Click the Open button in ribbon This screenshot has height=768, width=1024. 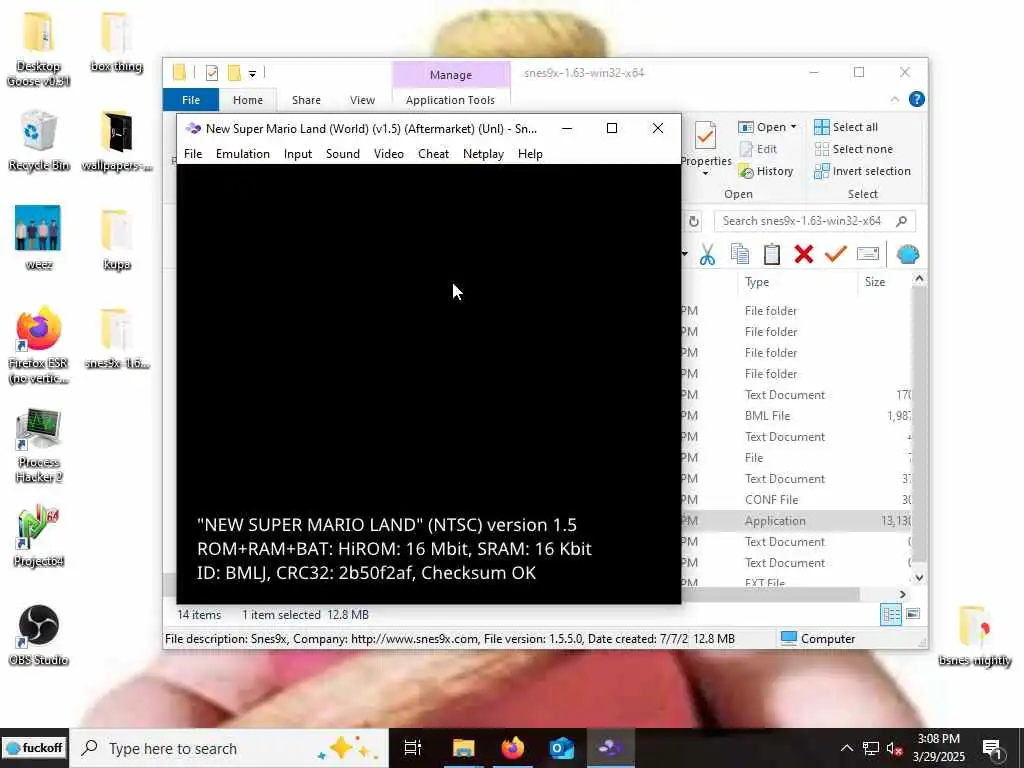pyautogui.click(x=762, y=127)
